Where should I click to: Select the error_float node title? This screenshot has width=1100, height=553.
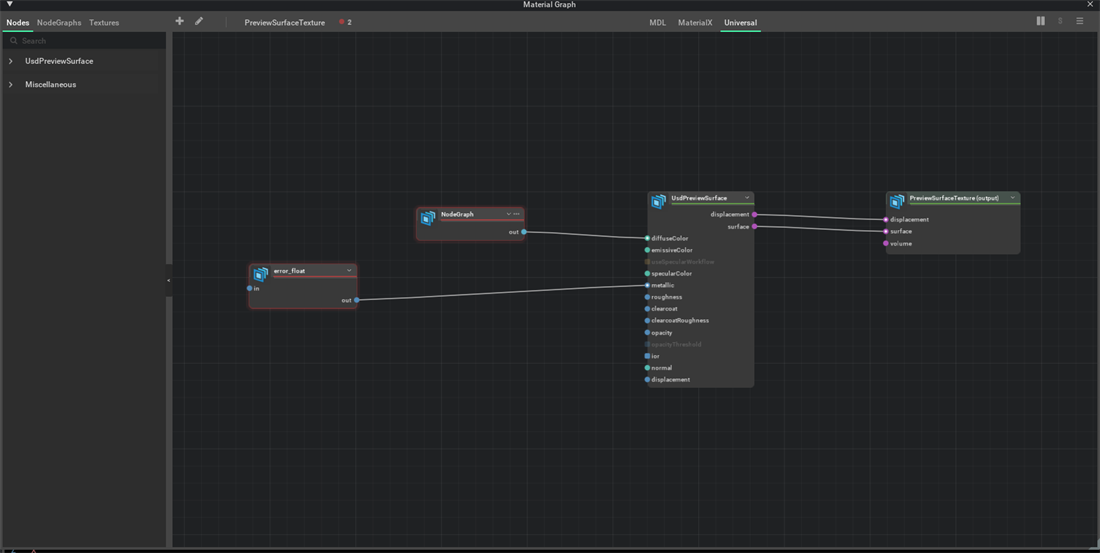coord(289,271)
